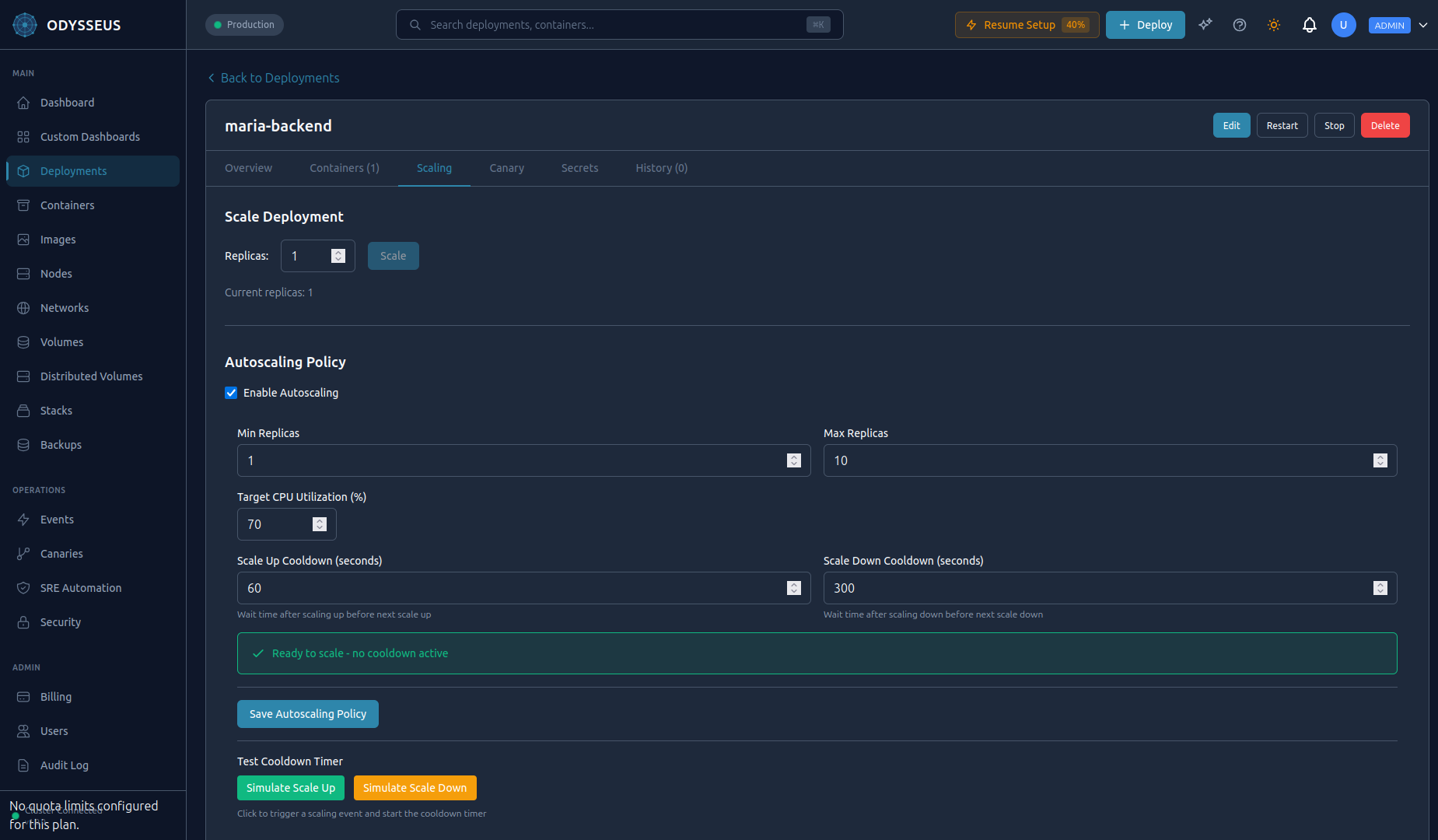This screenshot has width=1438, height=840.
Task: Uncheck Enable Autoscaling
Action: pos(231,393)
